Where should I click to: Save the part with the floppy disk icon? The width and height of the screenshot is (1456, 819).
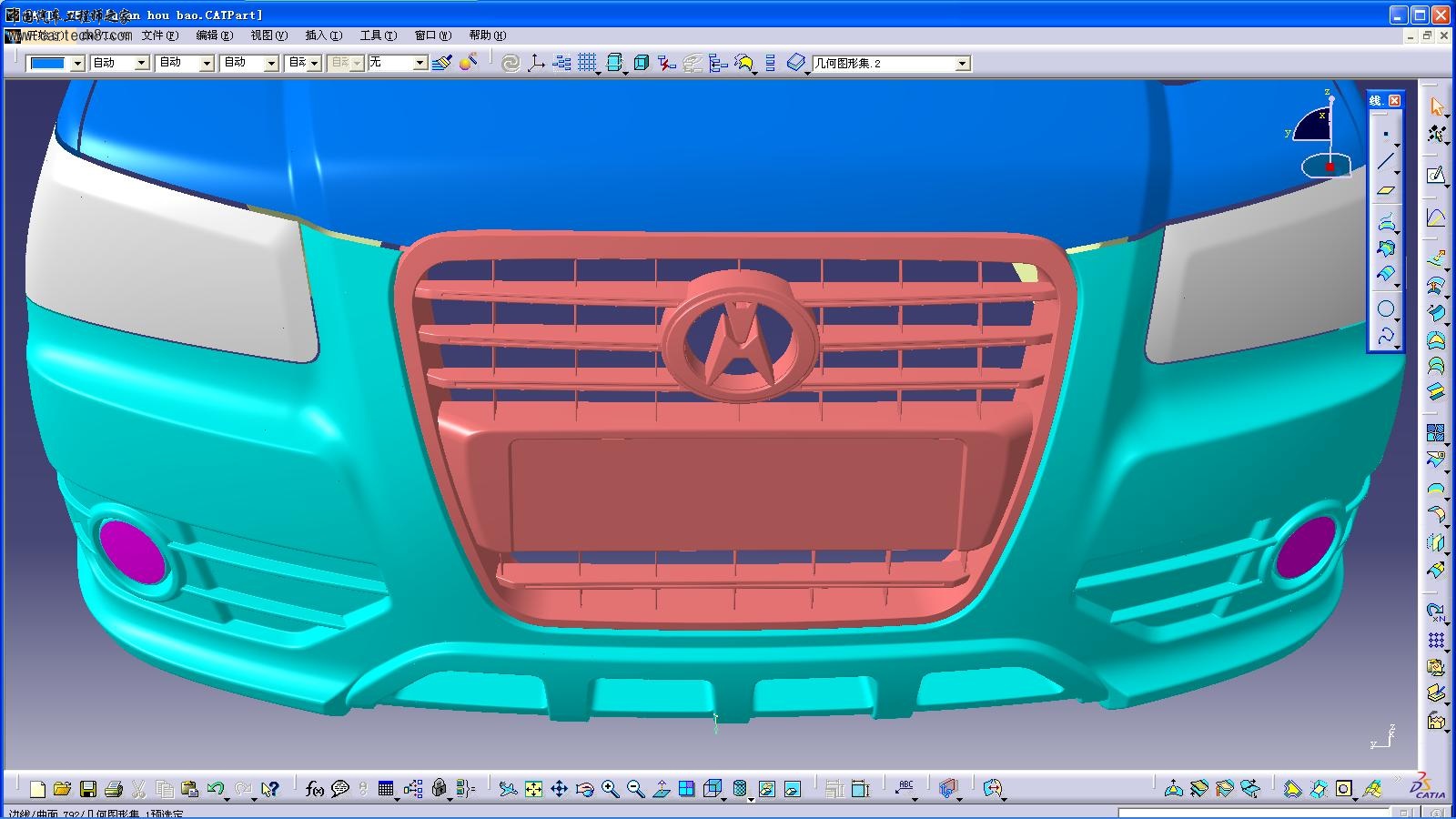88,789
